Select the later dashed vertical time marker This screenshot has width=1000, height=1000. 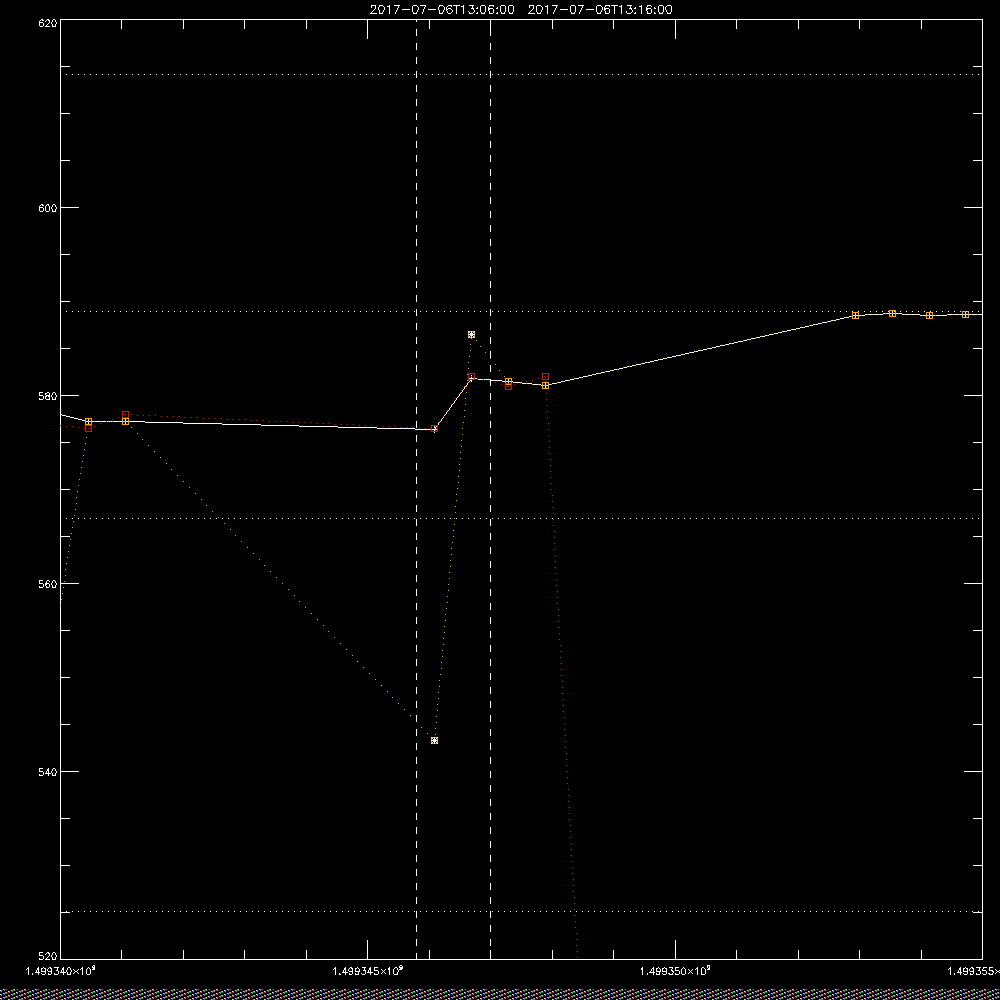click(490, 489)
